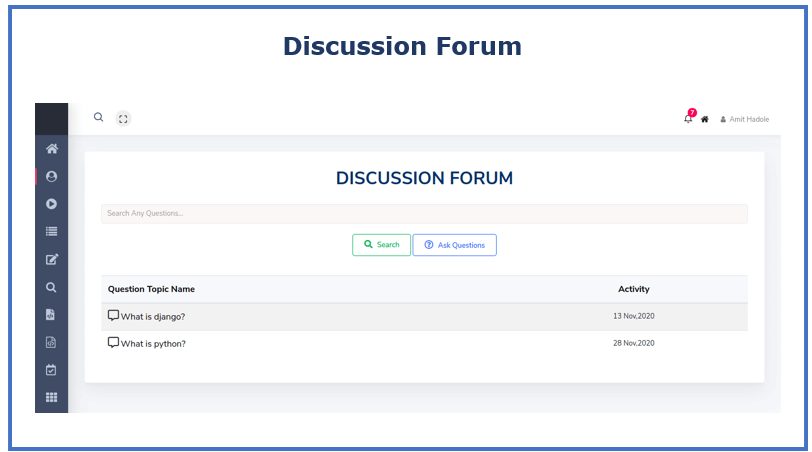Open the grid apps sidebar icon

pyautogui.click(x=51, y=397)
